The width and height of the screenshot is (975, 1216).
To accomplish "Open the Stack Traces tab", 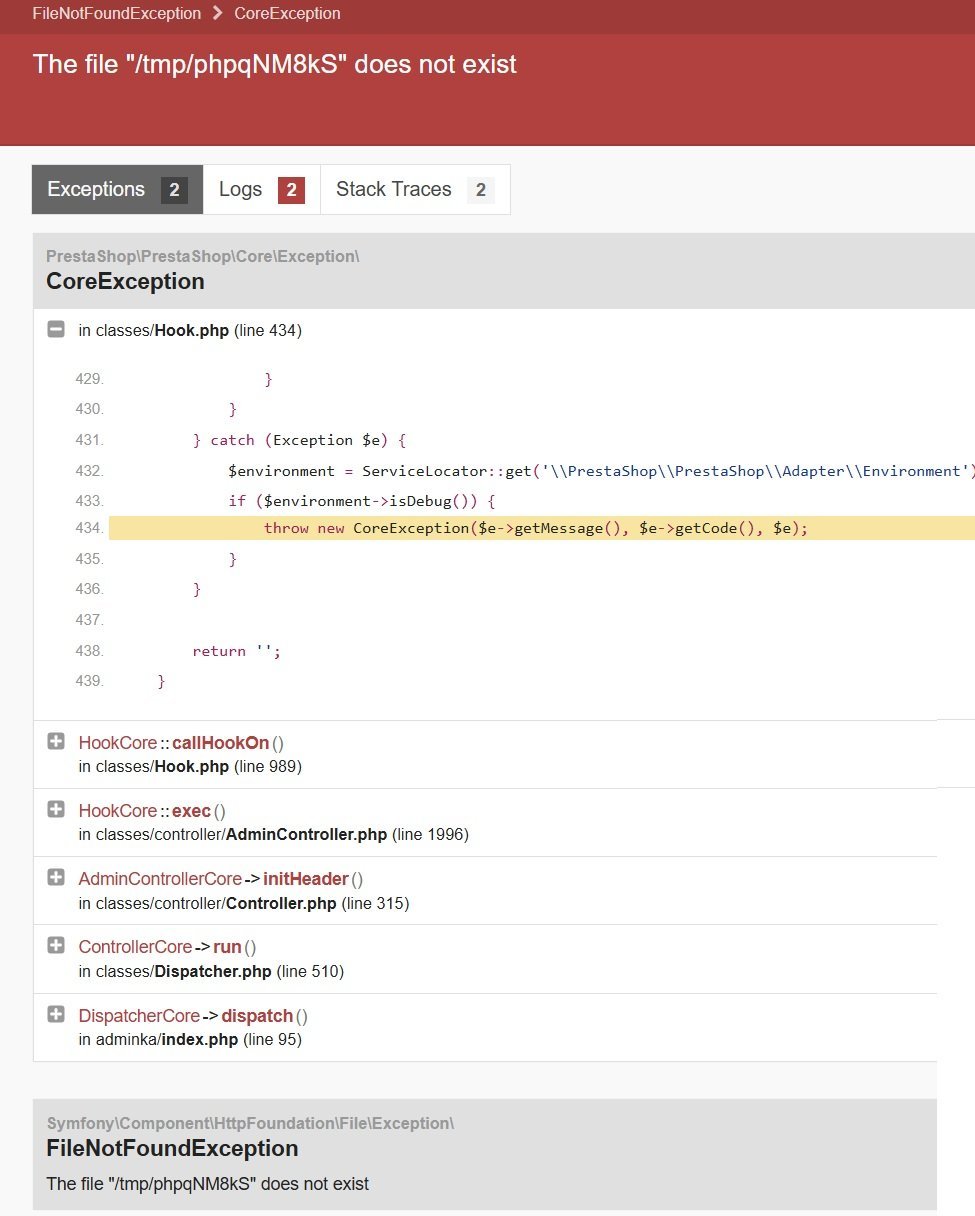I will pos(394,190).
